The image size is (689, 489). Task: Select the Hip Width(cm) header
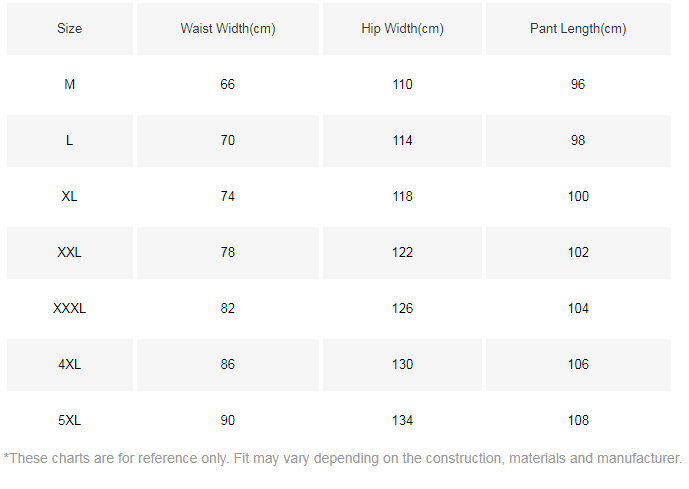click(402, 29)
